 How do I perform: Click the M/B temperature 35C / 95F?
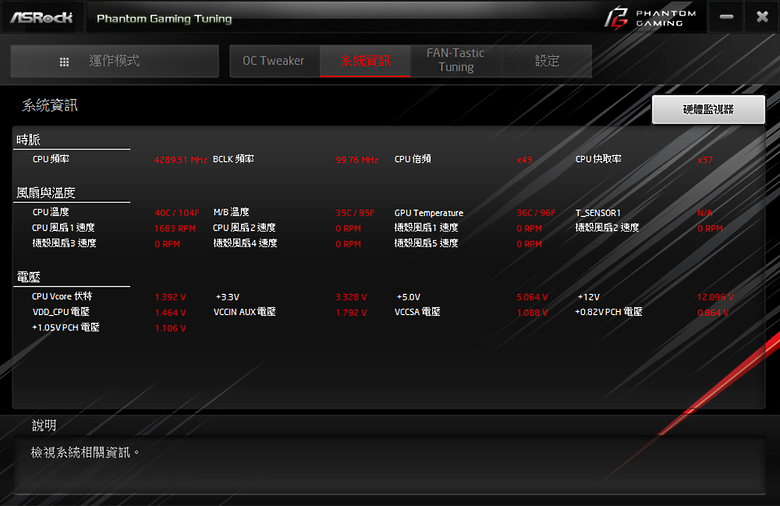(x=355, y=213)
